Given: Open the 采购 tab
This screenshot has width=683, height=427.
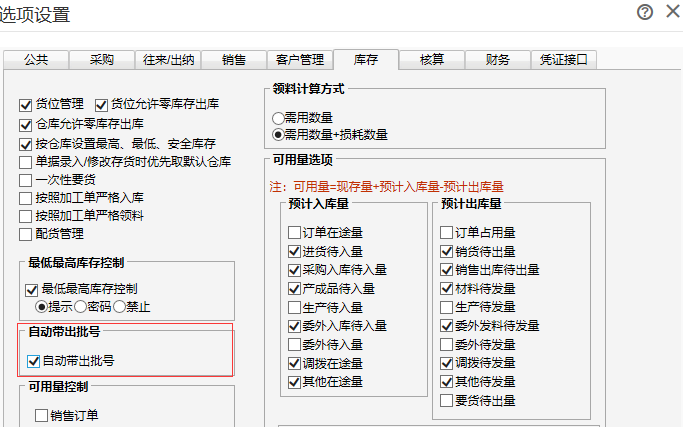Looking at the screenshot, I should (x=102, y=59).
